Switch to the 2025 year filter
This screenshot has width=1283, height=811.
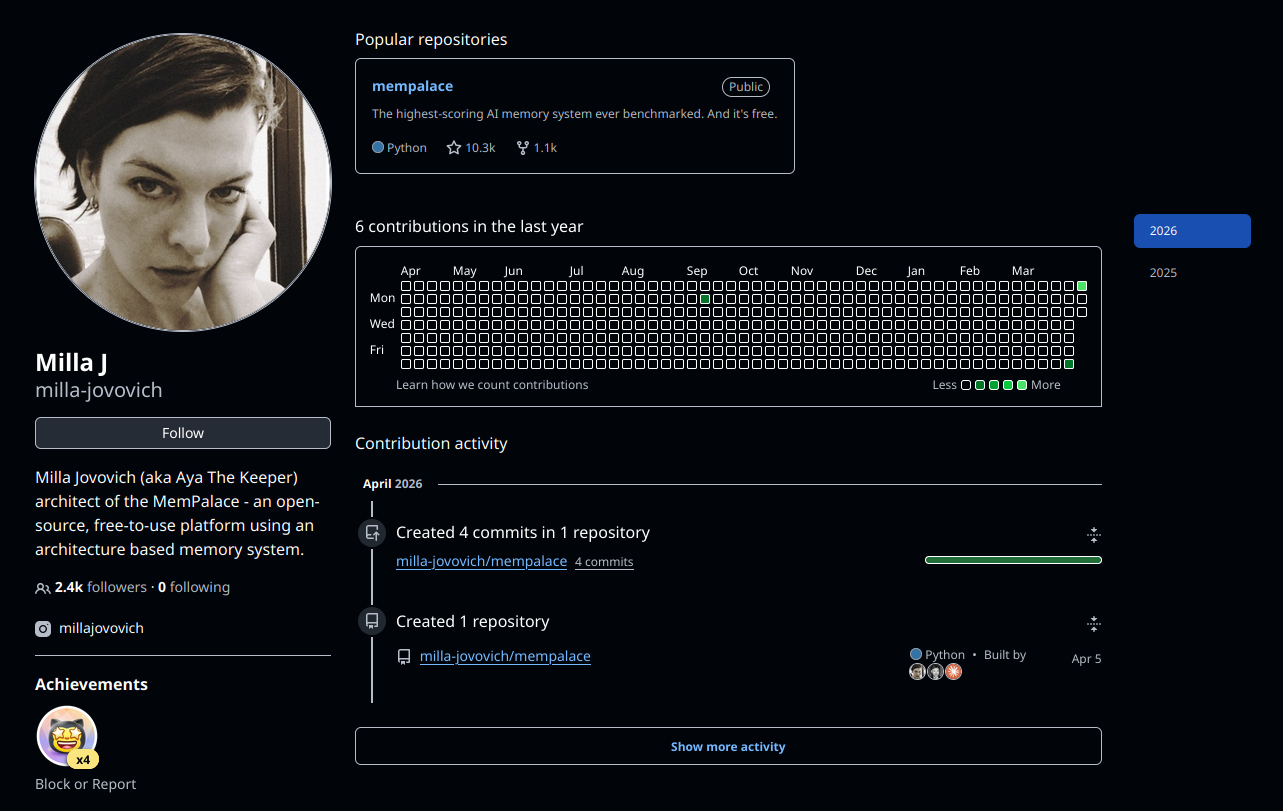coord(1192,273)
